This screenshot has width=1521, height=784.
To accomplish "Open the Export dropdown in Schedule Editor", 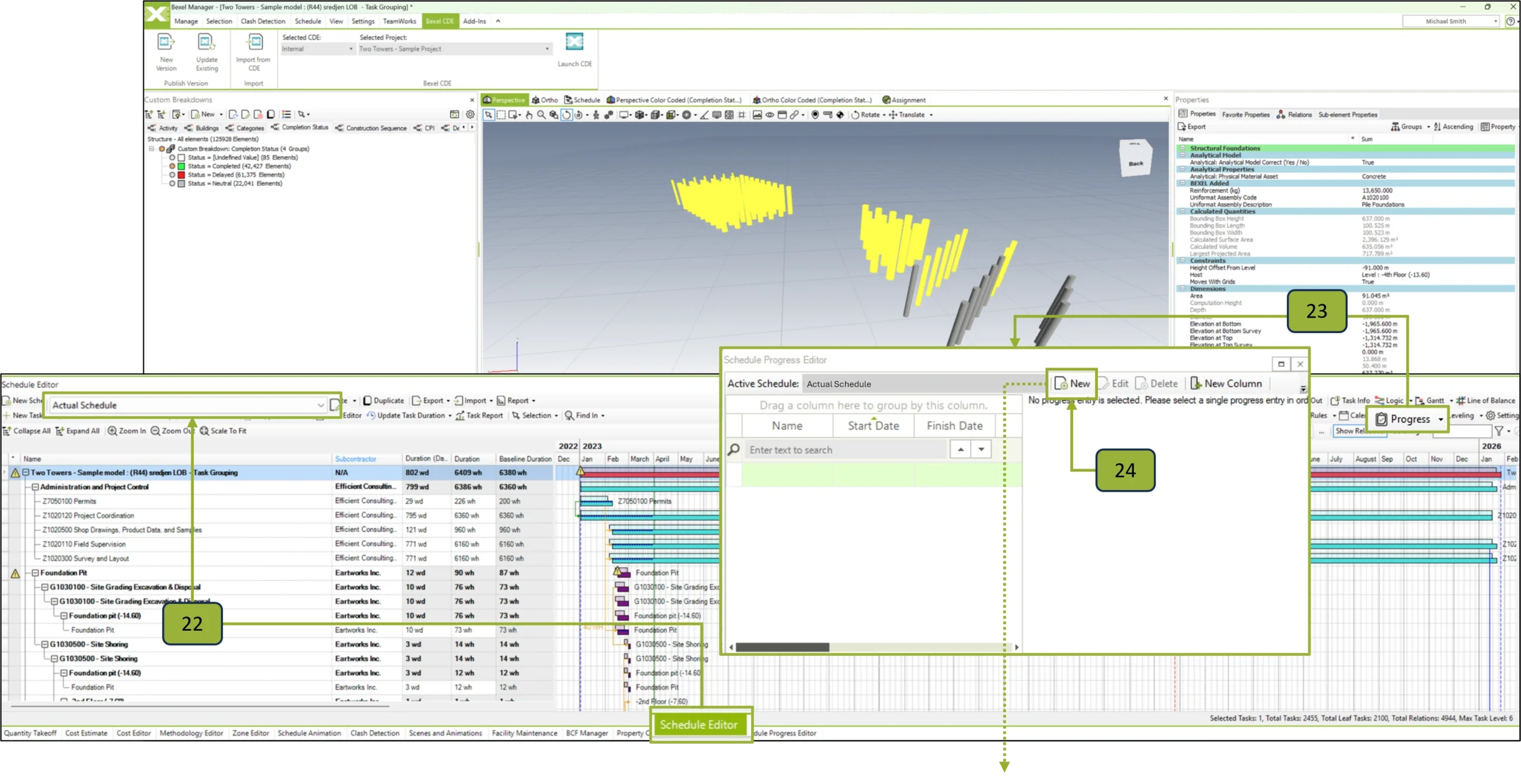I will click(x=431, y=400).
